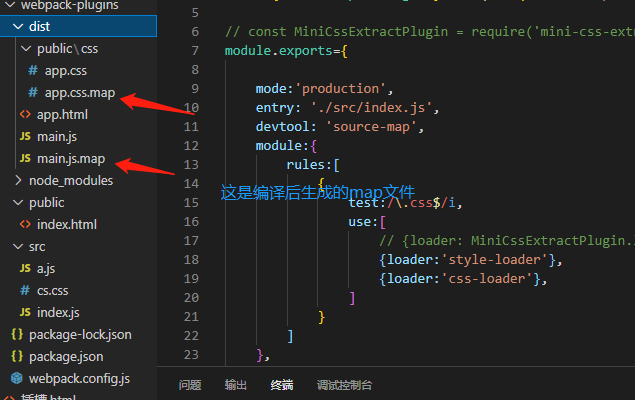Image resolution: width=635 pixels, height=400 pixels.
Task: Open a.js in src folder
Action: (x=46, y=269)
